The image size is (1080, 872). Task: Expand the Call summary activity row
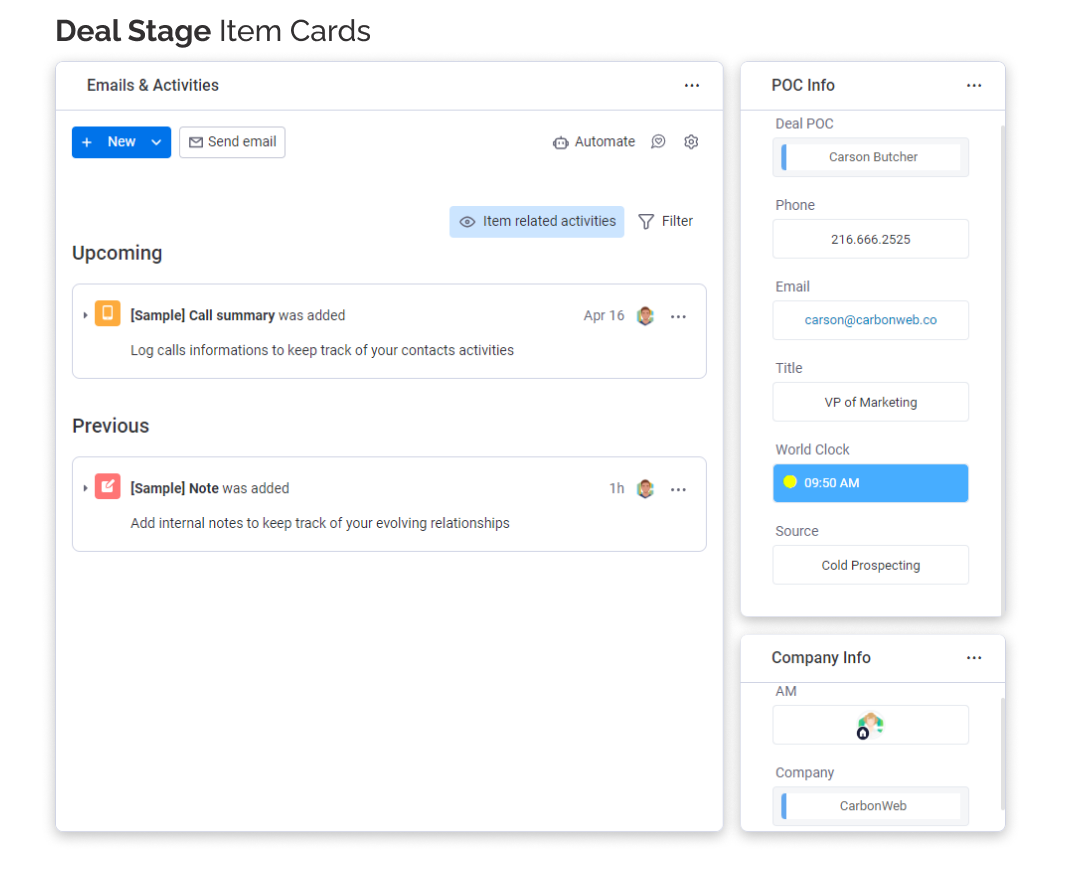coord(85,316)
